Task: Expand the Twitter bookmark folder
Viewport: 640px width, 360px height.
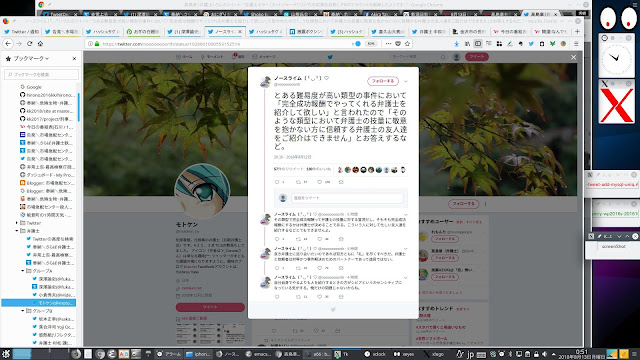Action: click(x=17, y=223)
